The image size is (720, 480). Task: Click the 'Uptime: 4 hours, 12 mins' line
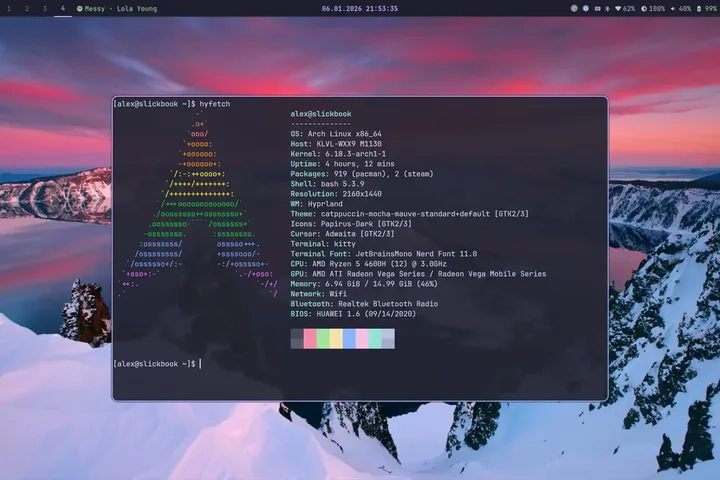pos(343,164)
